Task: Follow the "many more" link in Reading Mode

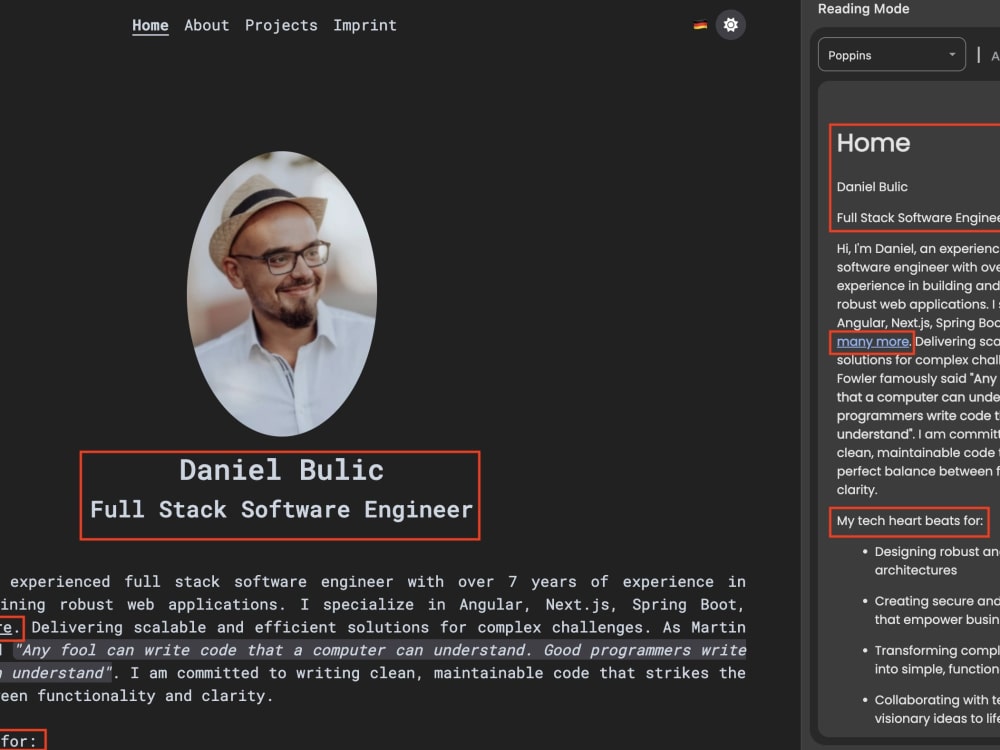Action: (x=872, y=342)
